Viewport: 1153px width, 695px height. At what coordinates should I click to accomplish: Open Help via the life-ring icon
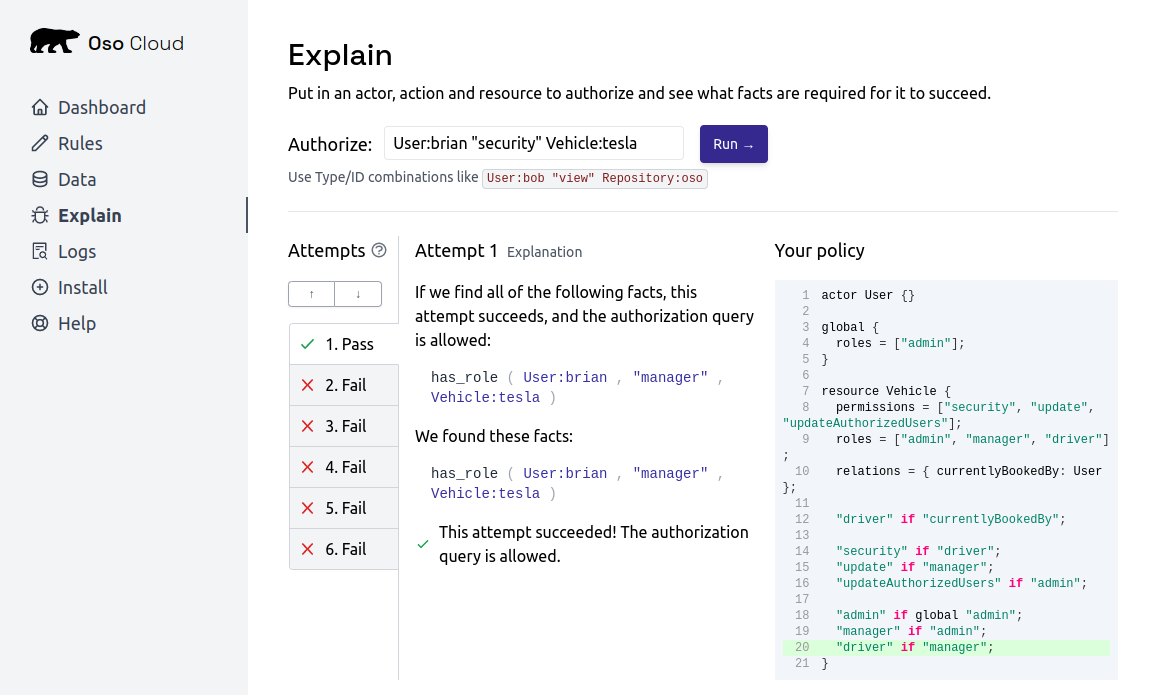click(x=39, y=323)
